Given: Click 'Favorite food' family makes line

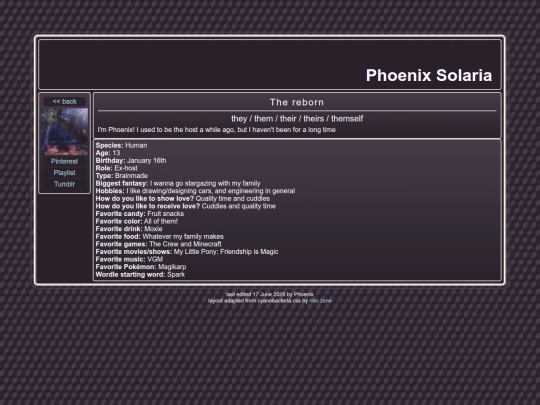Looking at the screenshot, I should pos(159,237).
